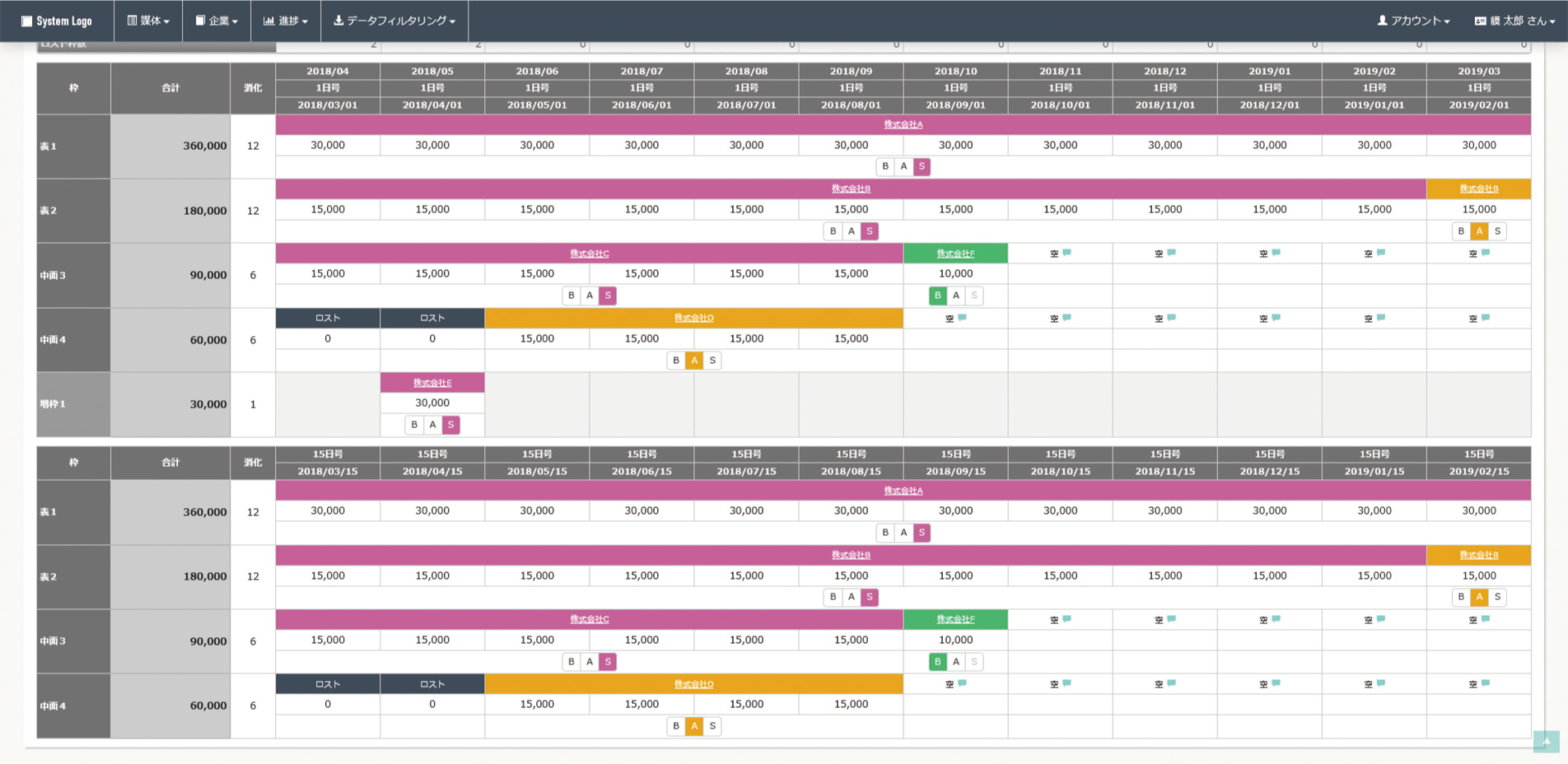Click the System Logo icon

pyautogui.click(x=26, y=21)
